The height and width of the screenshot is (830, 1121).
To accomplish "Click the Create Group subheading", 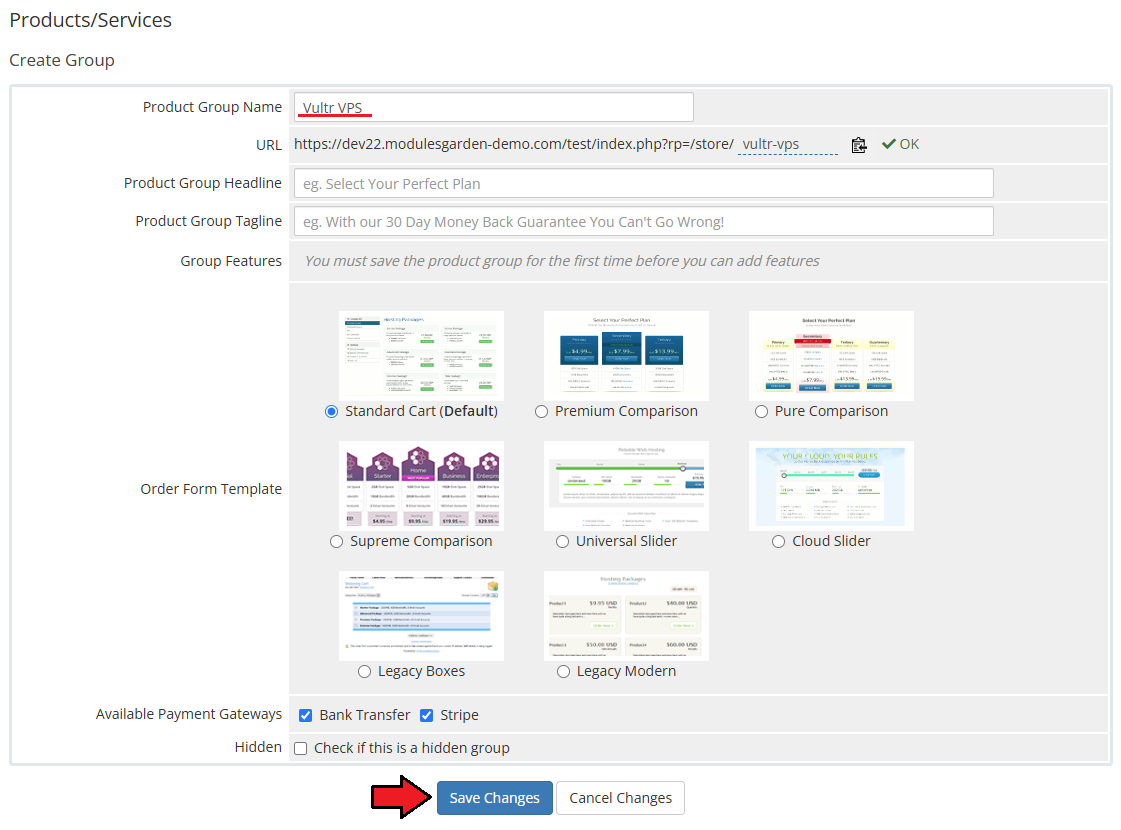I will click(62, 60).
